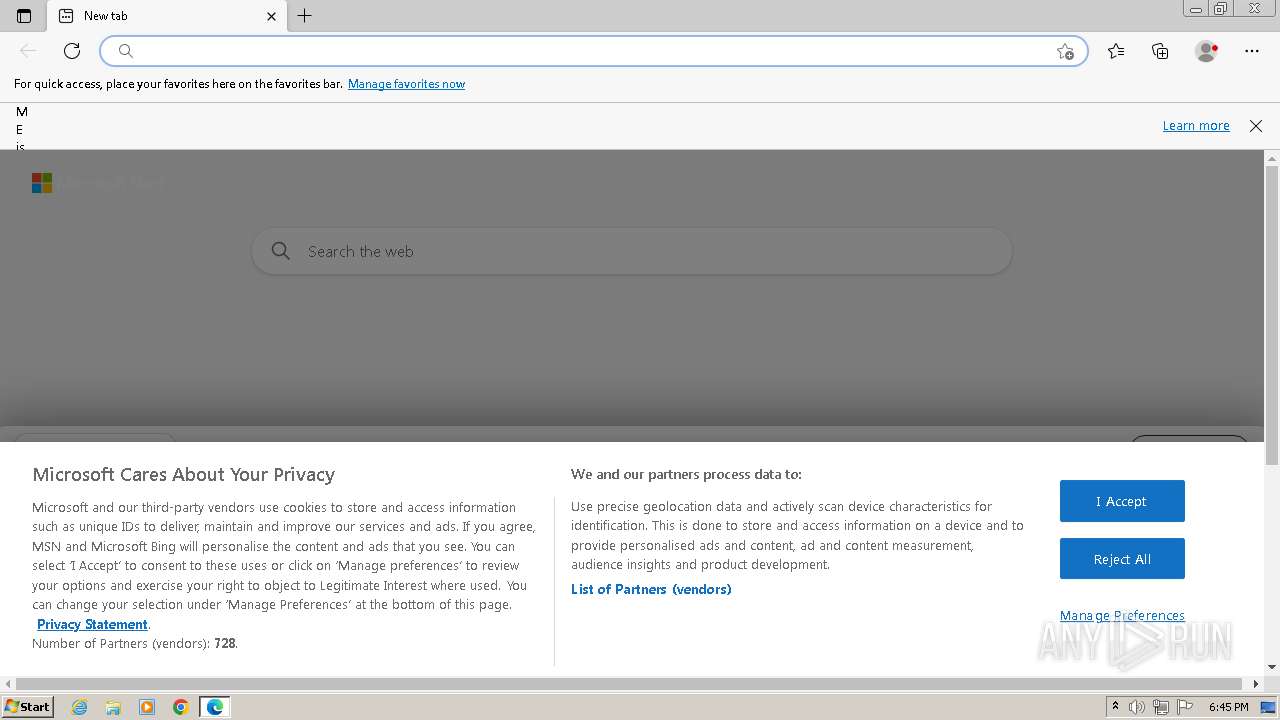The image size is (1280, 720).
Task: Open File Explorer from taskbar
Action: 113,707
